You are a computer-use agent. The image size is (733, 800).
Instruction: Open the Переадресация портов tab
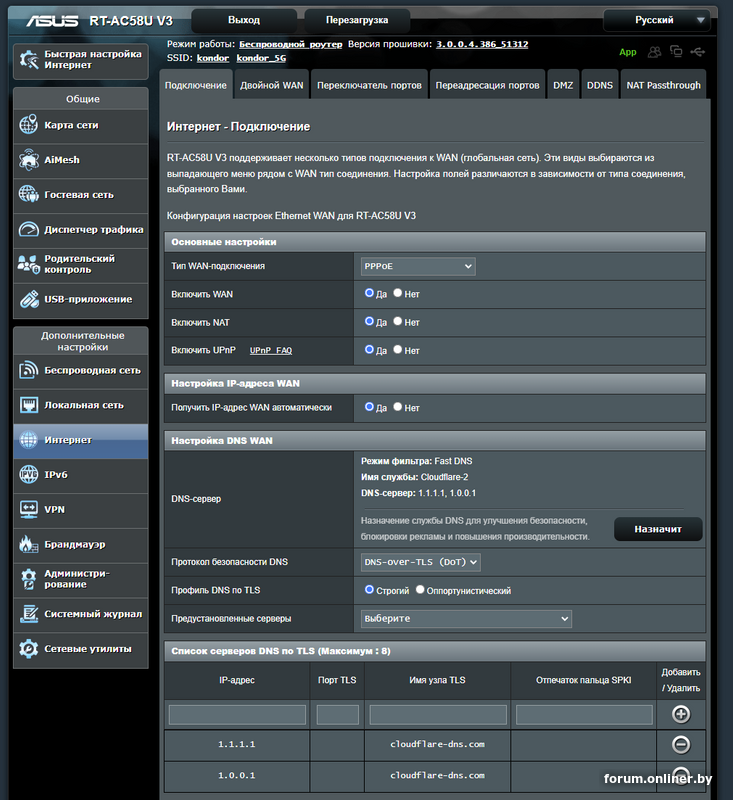pos(487,85)
